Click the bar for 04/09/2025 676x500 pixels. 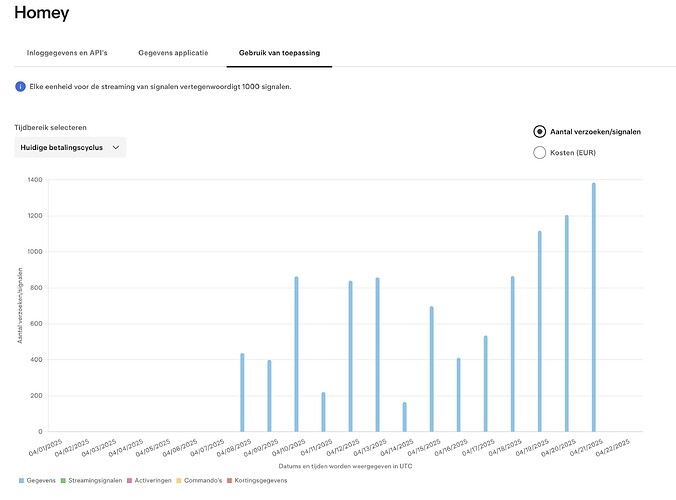pyautogui.click(x=269, y=396)
